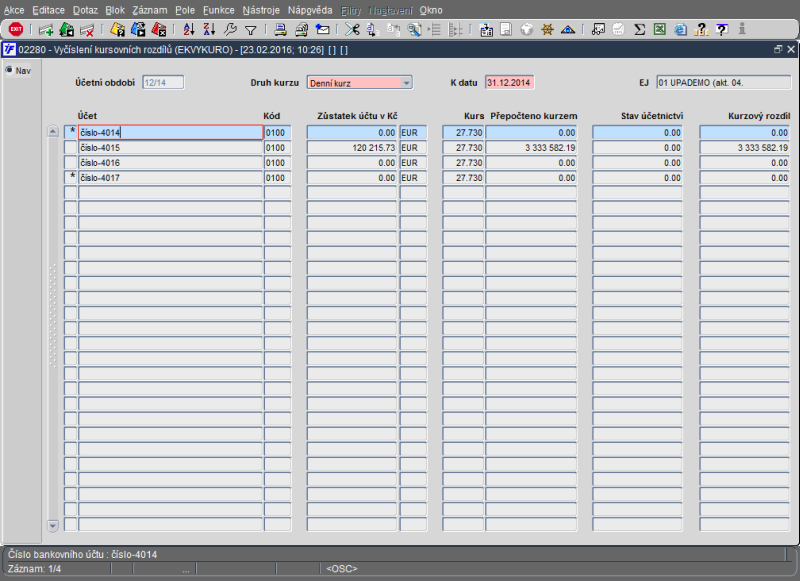Click the printer icon in toolbar
The image size is (800, 581).
280,29
